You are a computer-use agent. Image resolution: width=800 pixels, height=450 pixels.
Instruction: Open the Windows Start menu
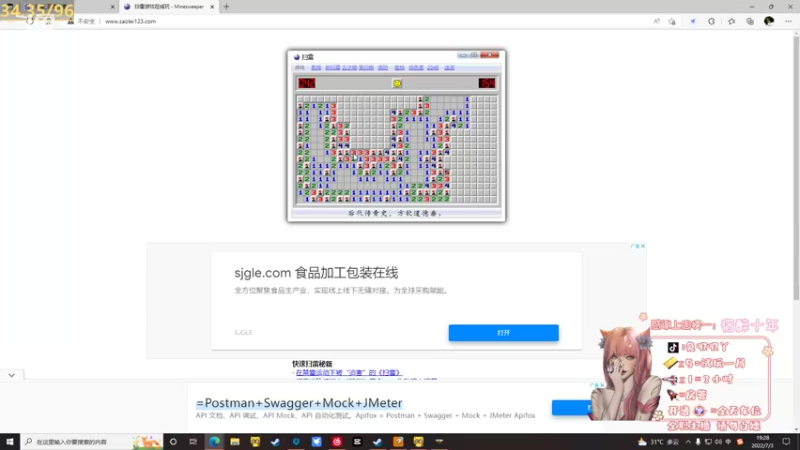pyautogui.click(x=10, y=442)
